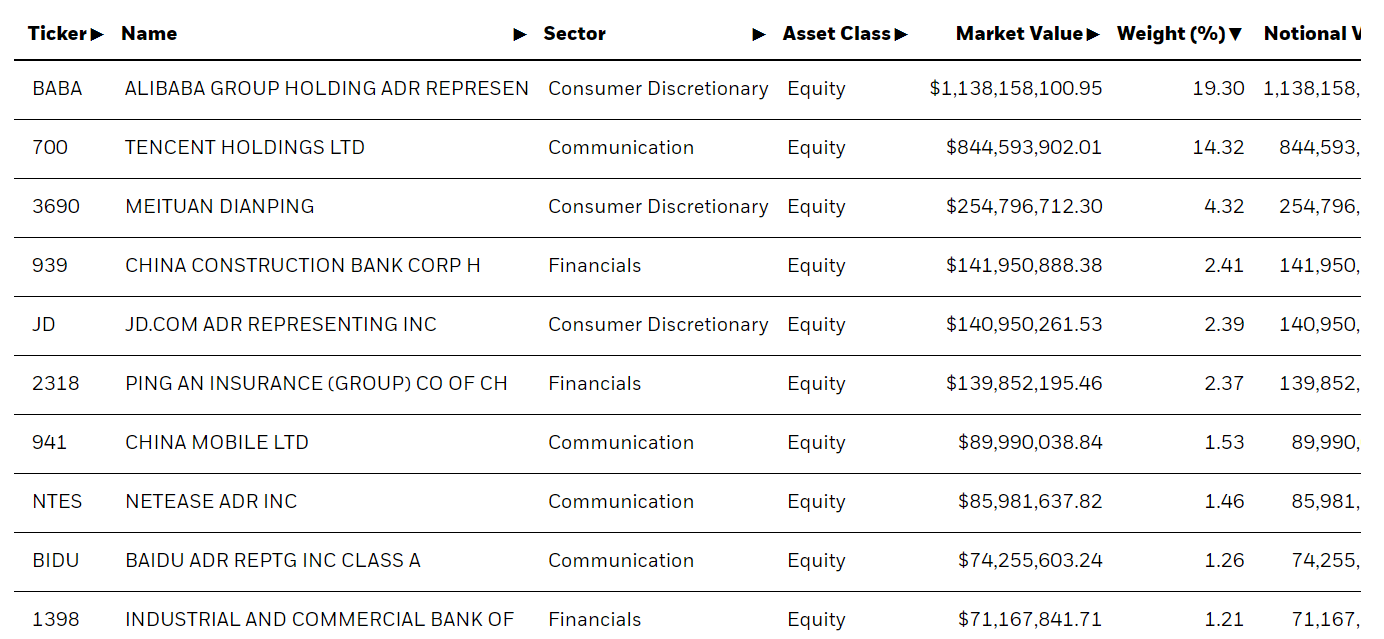
Task: Click the JD ticker symbol
Action: pos(43,325)
